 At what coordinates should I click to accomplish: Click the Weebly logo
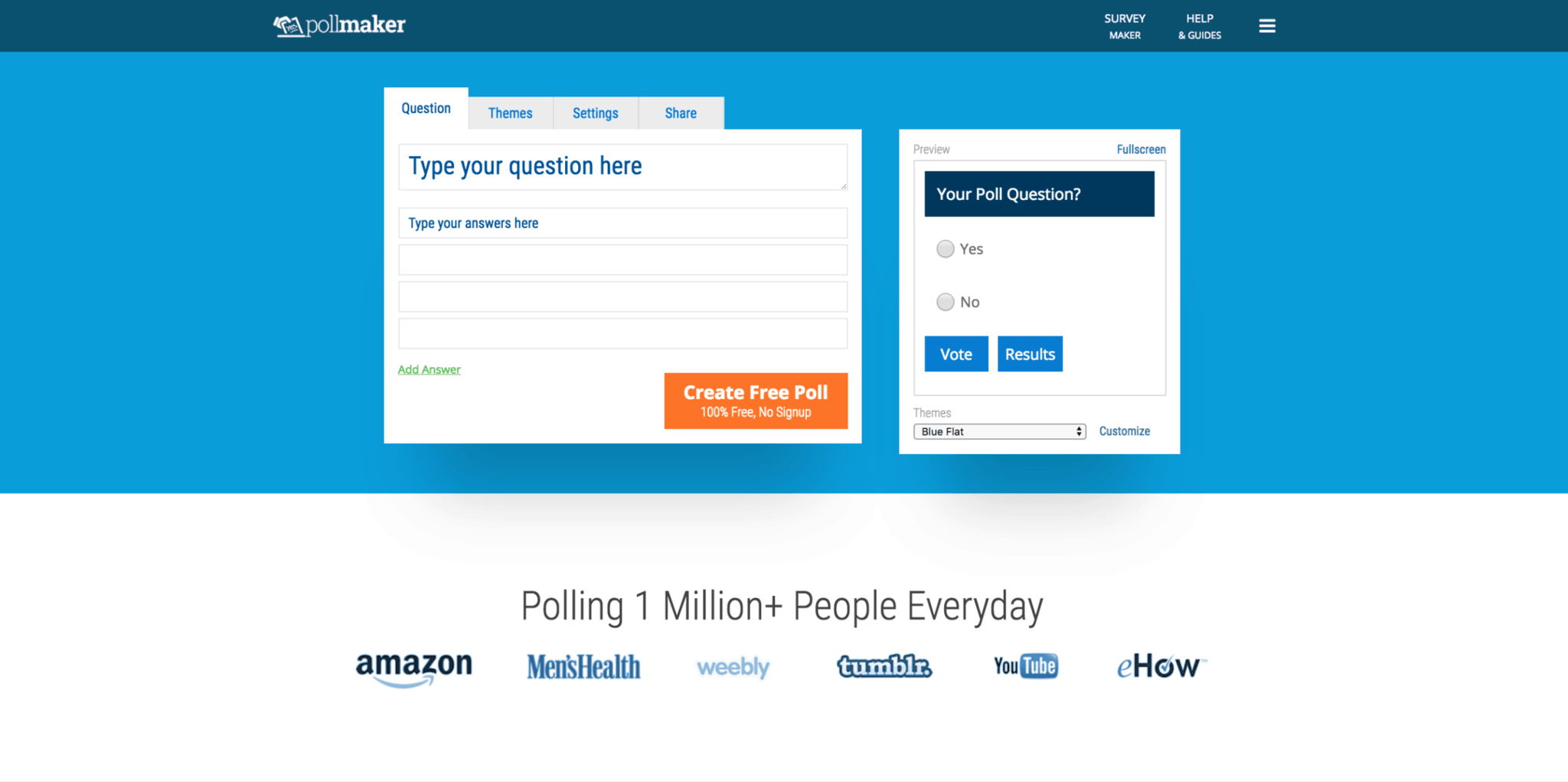pyautogui.click(x=733, y=667)
